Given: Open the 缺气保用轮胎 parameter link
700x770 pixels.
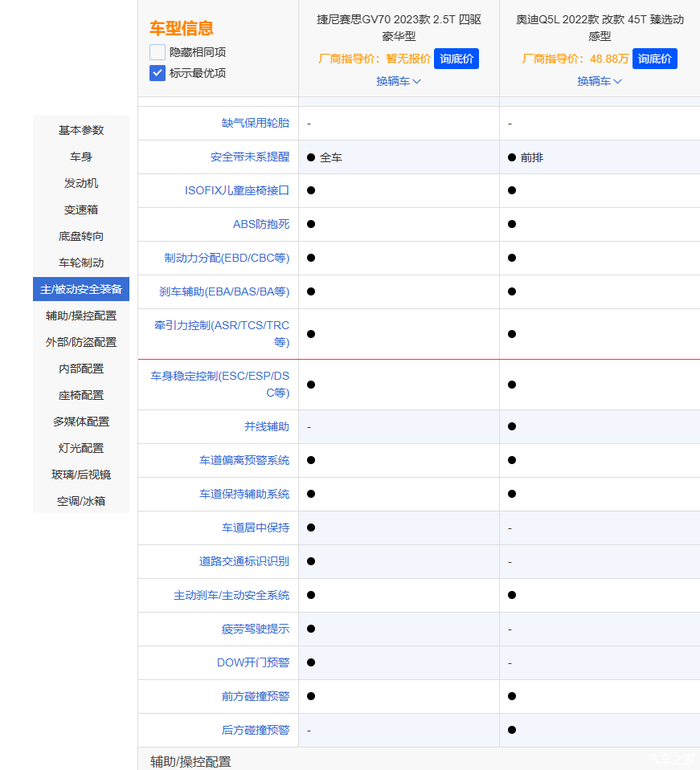Looking at the screenshot, I should [255, 123].
